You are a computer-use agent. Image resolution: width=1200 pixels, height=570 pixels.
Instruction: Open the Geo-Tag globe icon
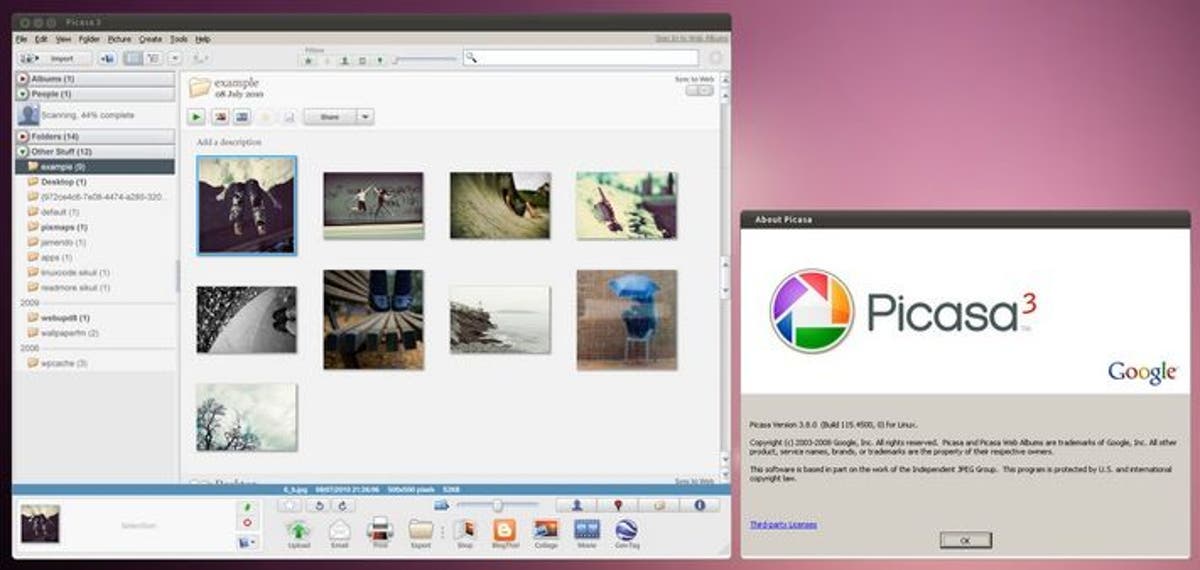[x=626, y=530]
